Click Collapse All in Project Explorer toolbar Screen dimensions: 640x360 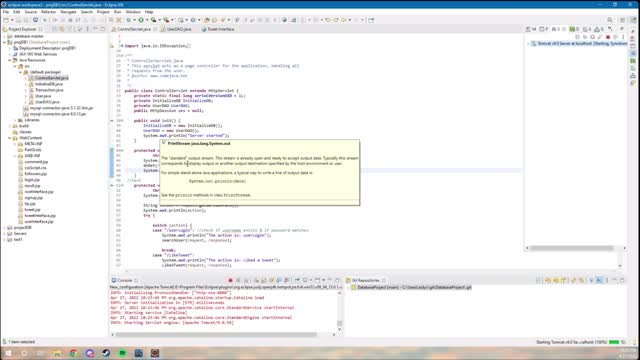pyautogui.click(x=54, y=29)
